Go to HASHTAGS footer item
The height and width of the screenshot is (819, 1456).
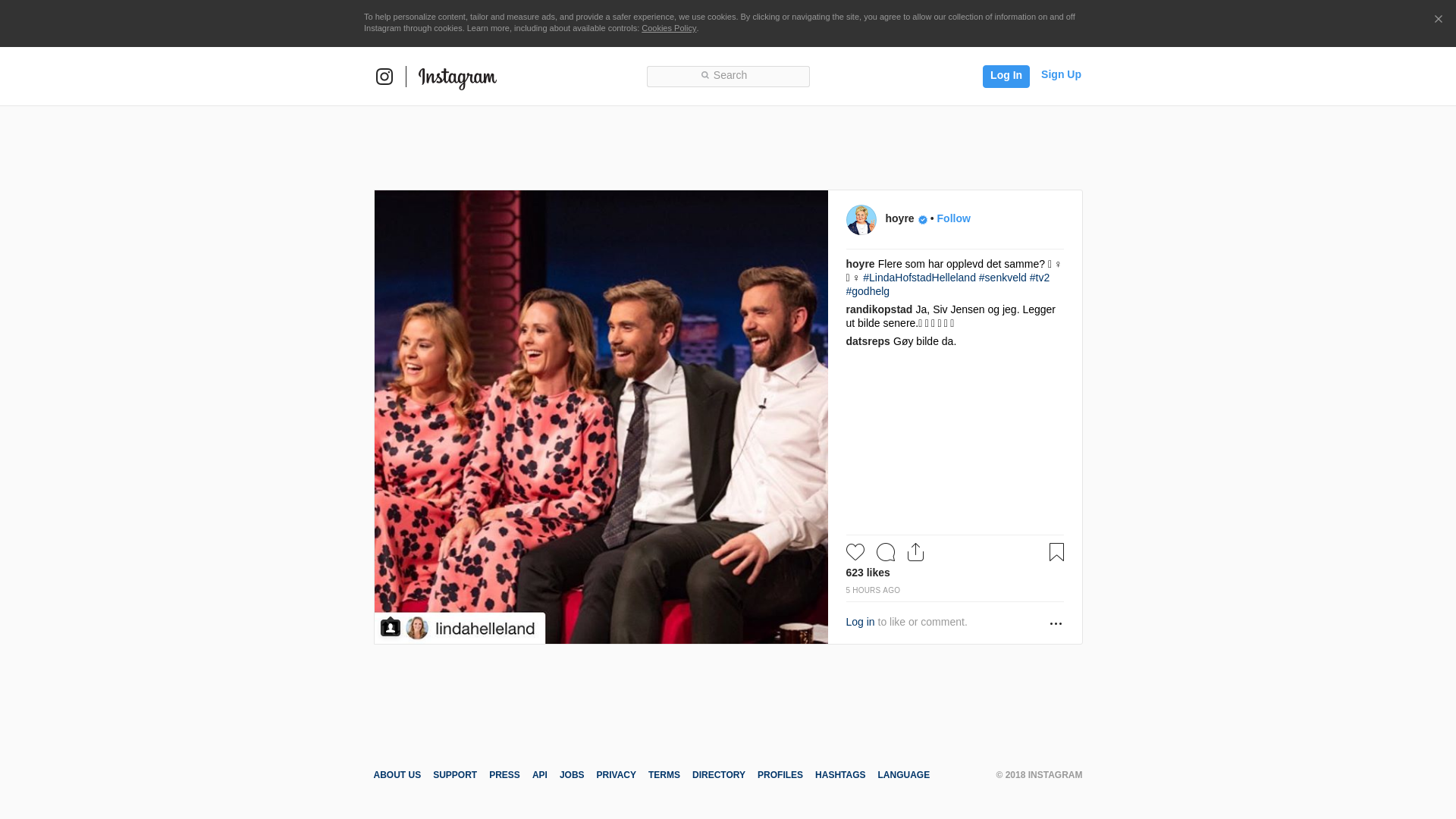pos(839,775)
